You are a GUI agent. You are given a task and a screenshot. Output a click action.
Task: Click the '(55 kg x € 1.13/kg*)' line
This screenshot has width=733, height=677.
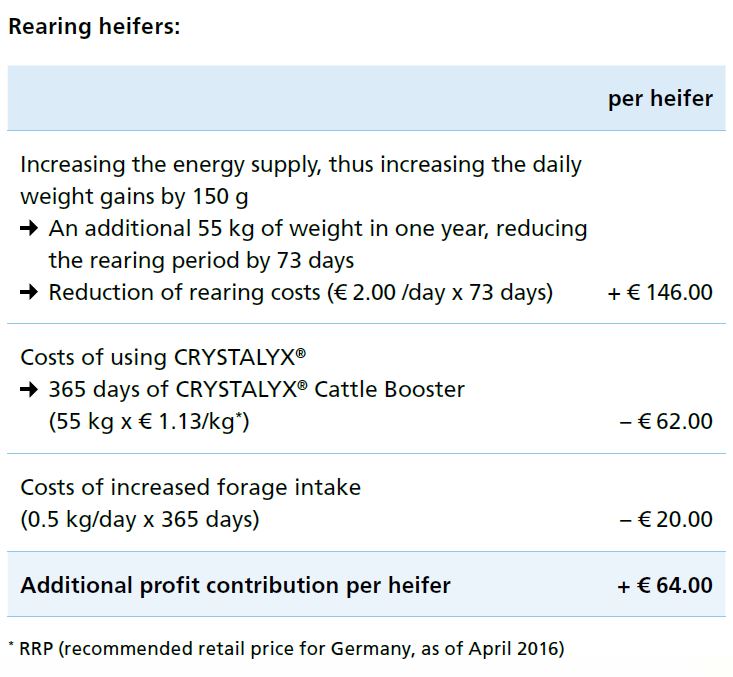(x=149, y=422)
